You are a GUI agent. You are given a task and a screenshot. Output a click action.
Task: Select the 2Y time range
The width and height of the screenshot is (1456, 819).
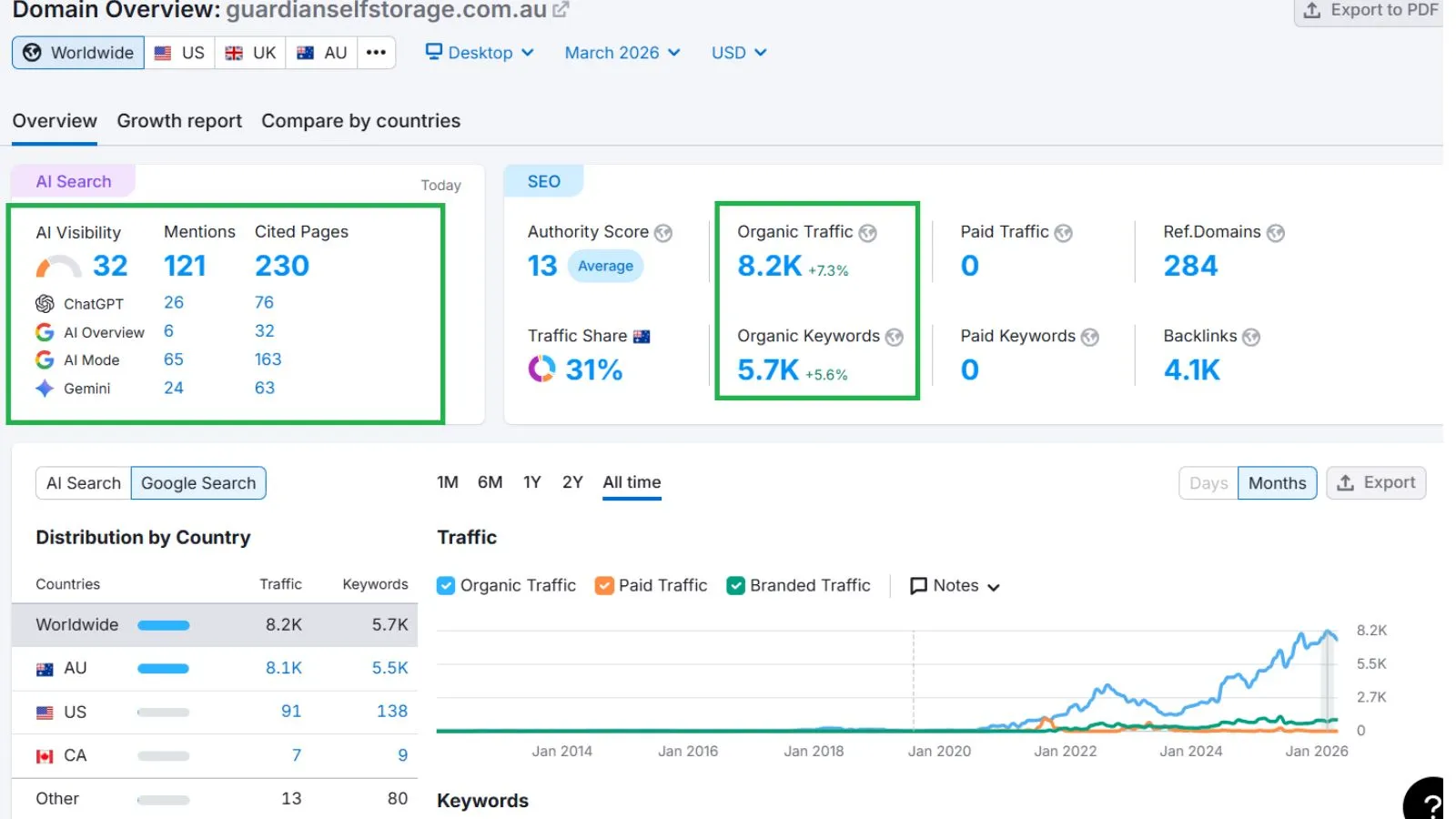point(572,482)
